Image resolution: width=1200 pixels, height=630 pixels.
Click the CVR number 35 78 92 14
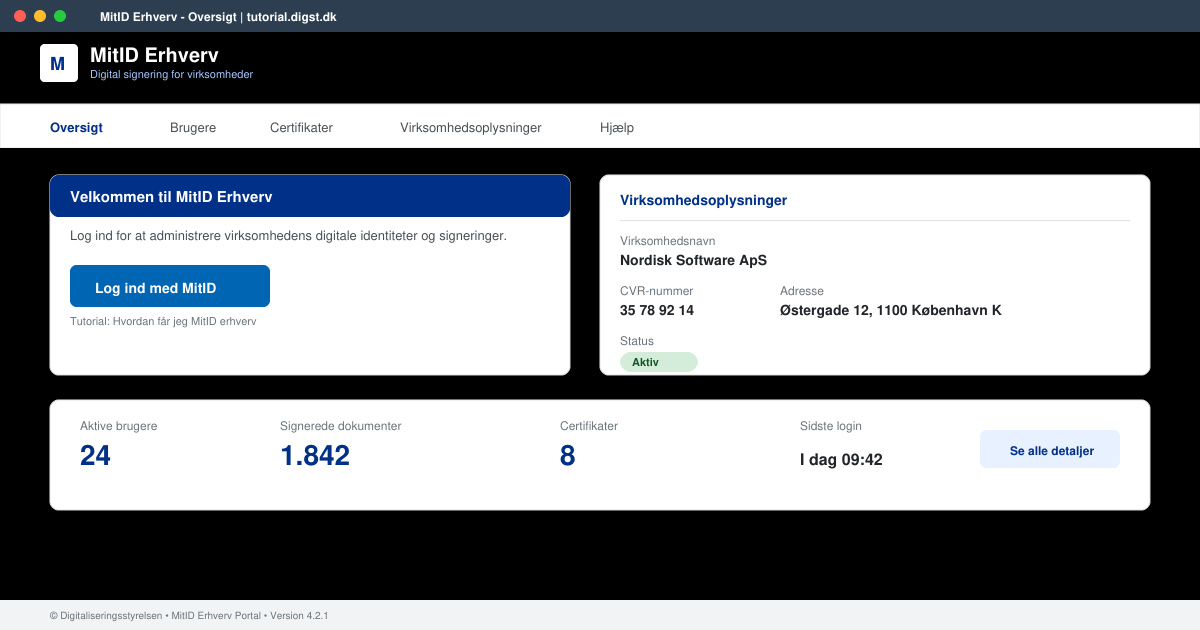[657, 310]
